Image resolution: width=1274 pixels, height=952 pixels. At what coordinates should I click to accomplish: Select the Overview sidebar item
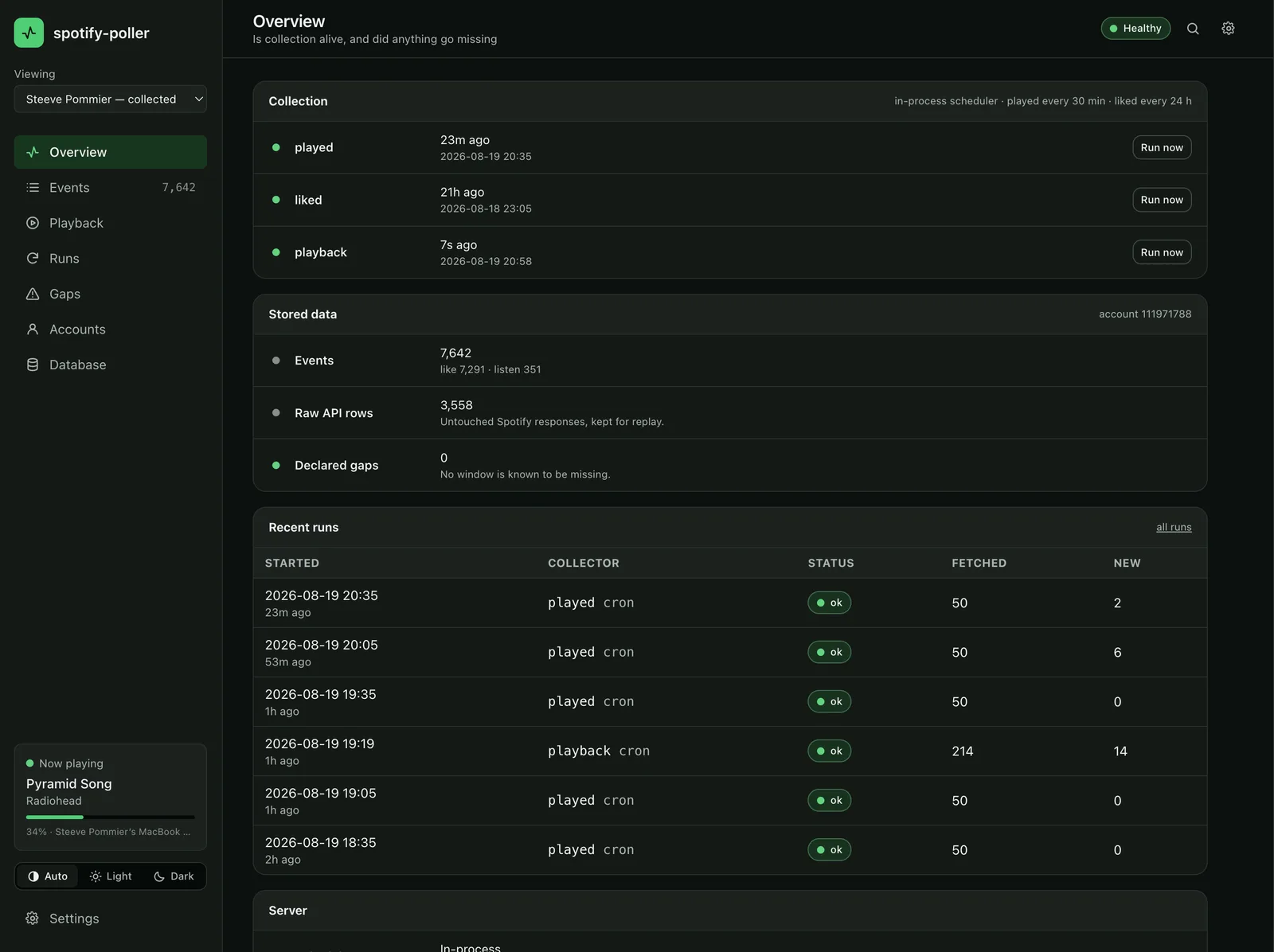111,152
